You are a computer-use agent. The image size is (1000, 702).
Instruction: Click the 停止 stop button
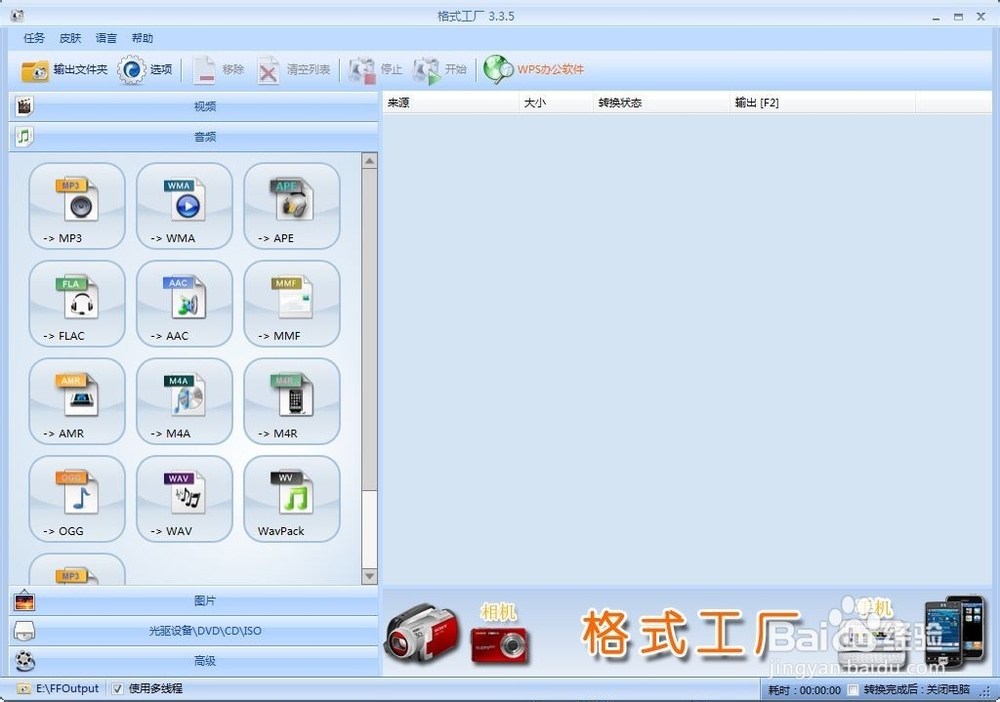(376, 69)
